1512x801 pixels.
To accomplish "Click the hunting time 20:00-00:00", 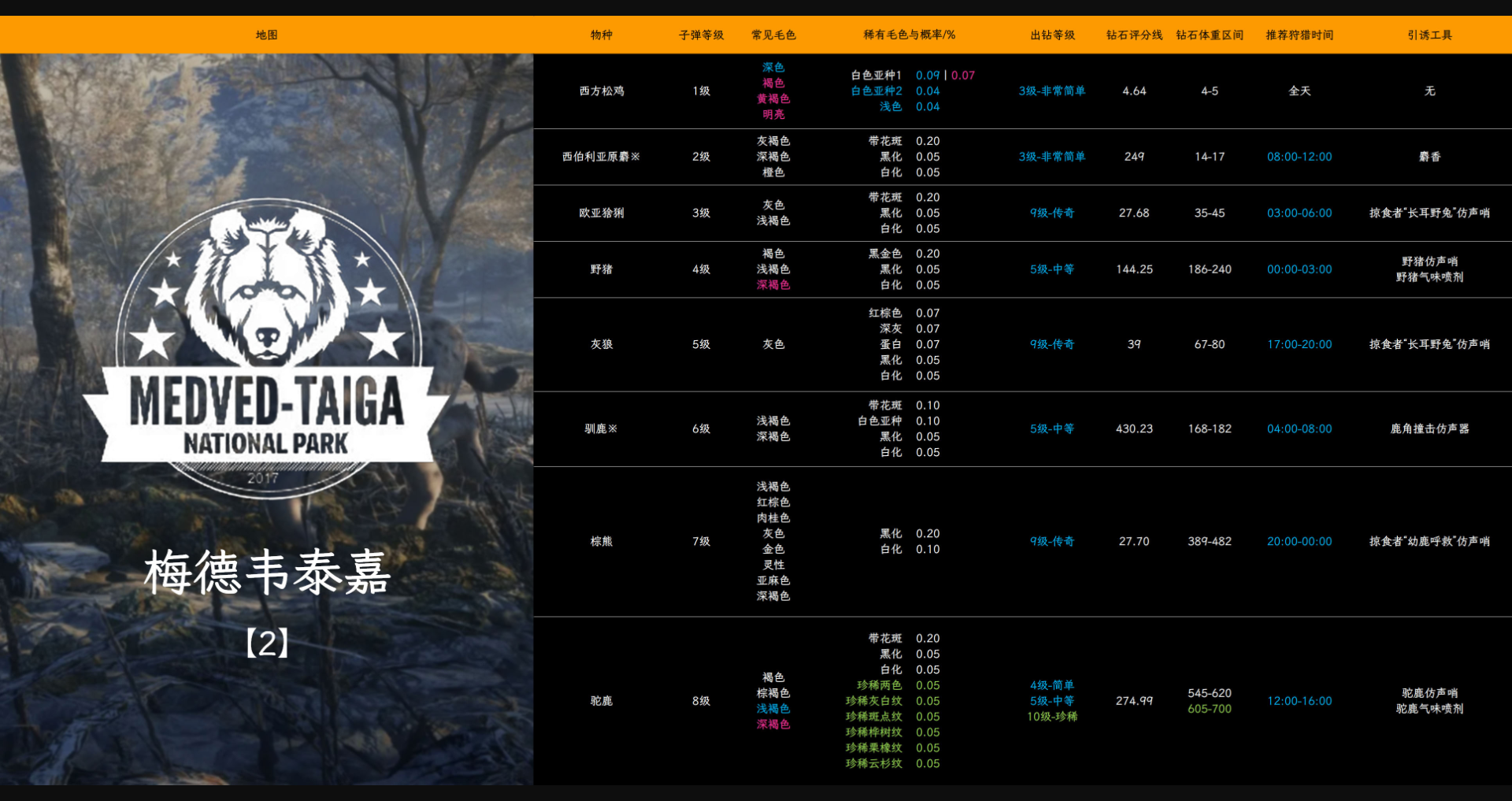I will tap(1300, 542).
